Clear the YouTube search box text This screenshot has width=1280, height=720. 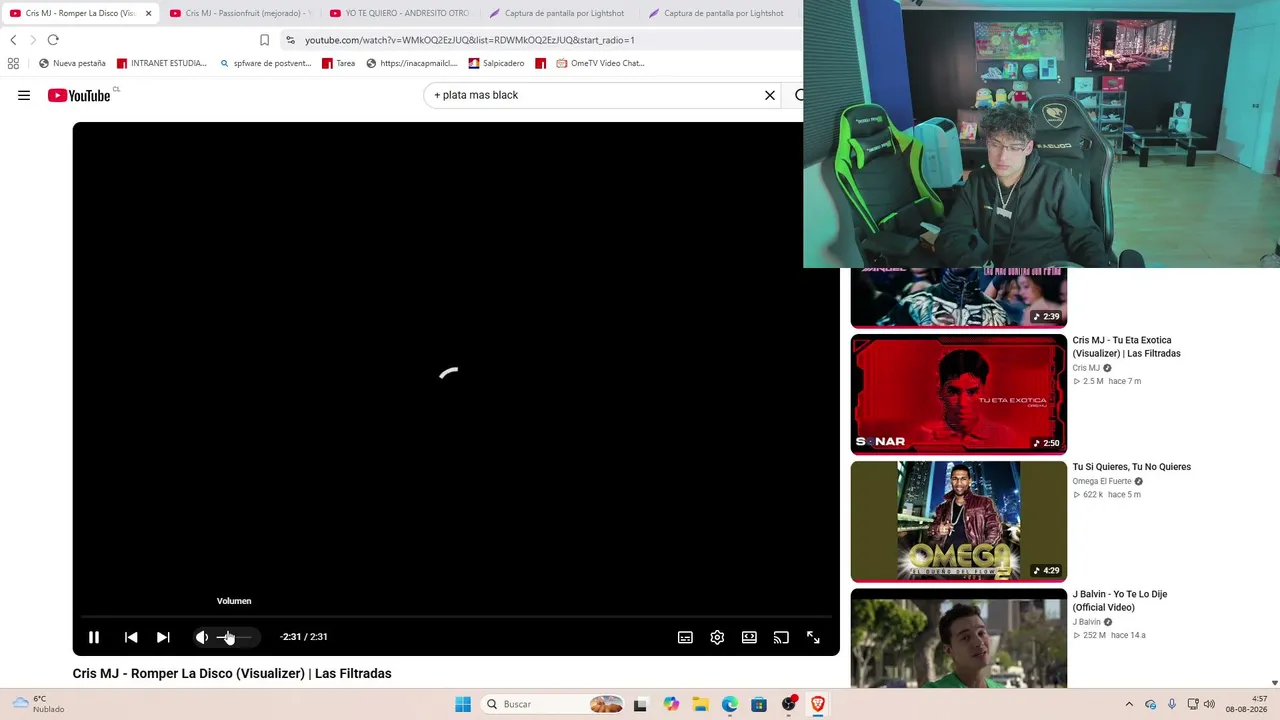(x=770, y=95)
